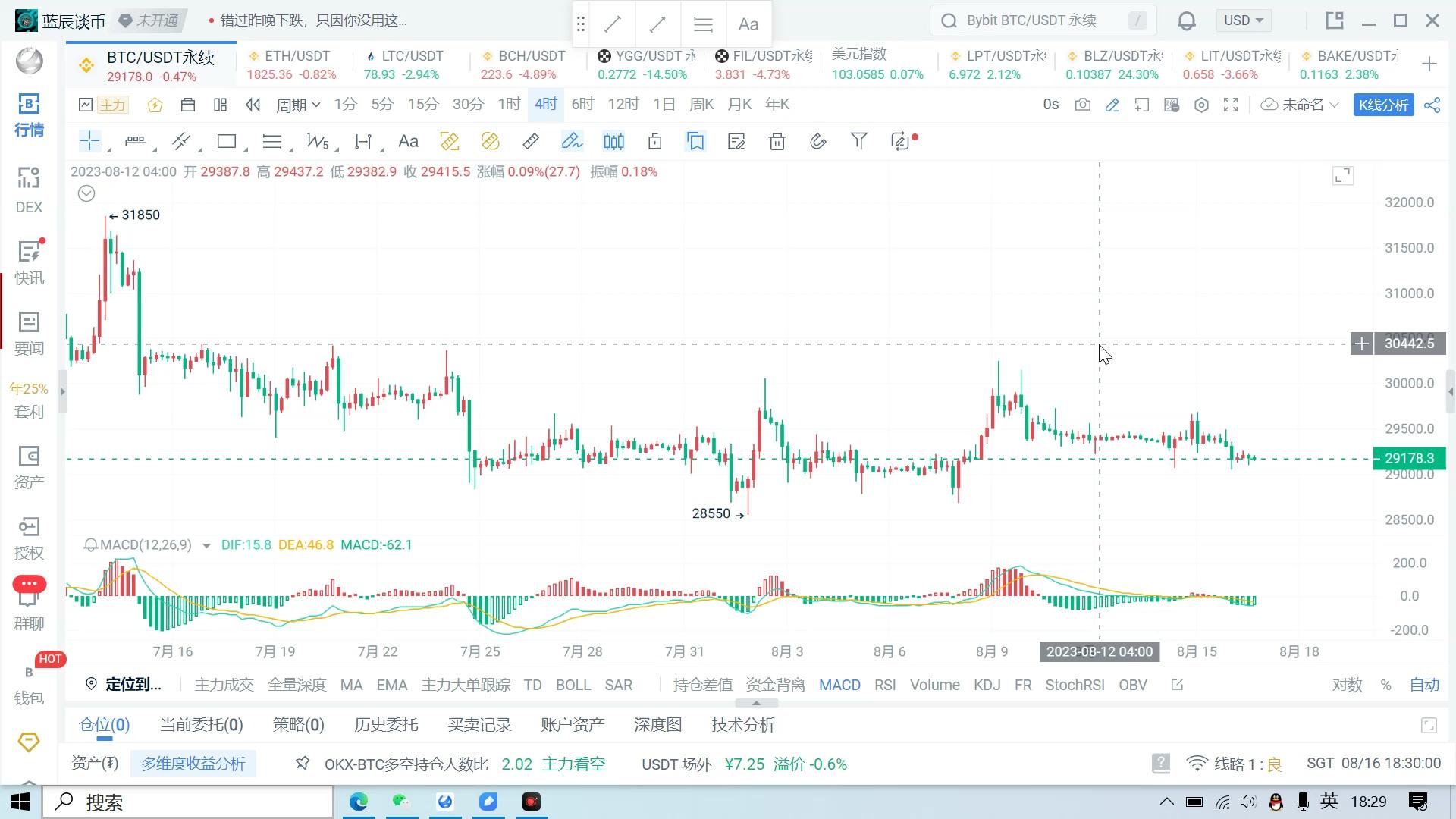Viewport: 1456px width, 819px height.
Task: Switch to ETH/USDT ticker tab
Action: point(292,64)
